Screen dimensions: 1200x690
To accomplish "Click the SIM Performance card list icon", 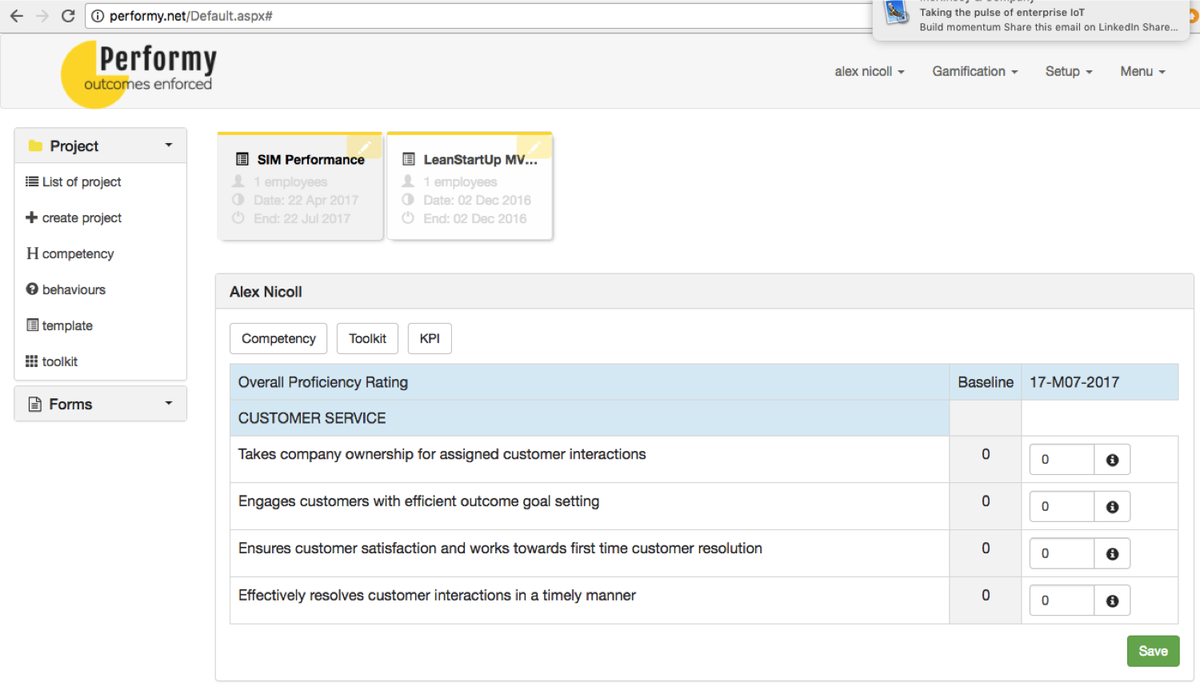I will point(242,159).
